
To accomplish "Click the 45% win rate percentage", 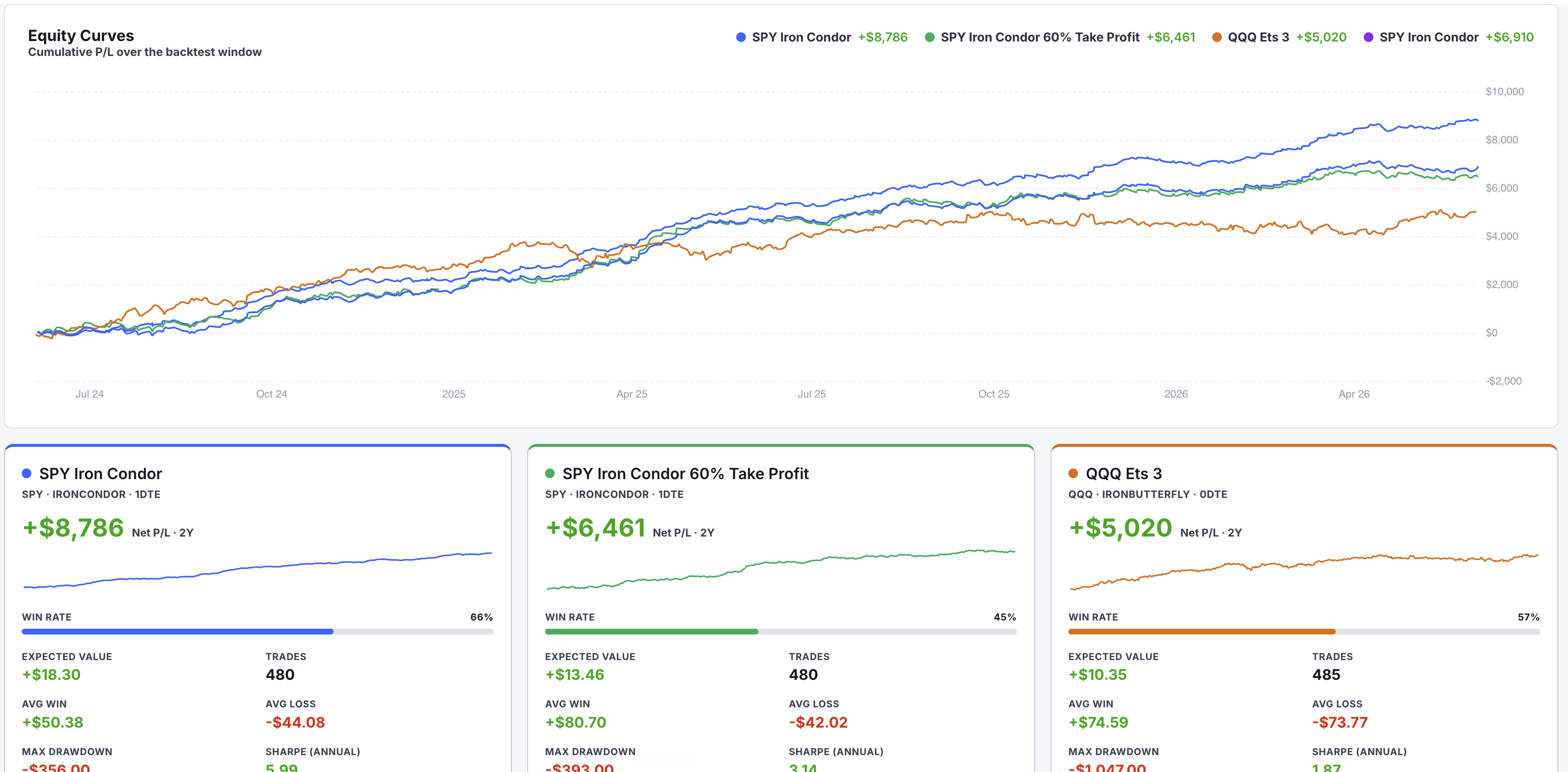I will tap(1005, 617).
